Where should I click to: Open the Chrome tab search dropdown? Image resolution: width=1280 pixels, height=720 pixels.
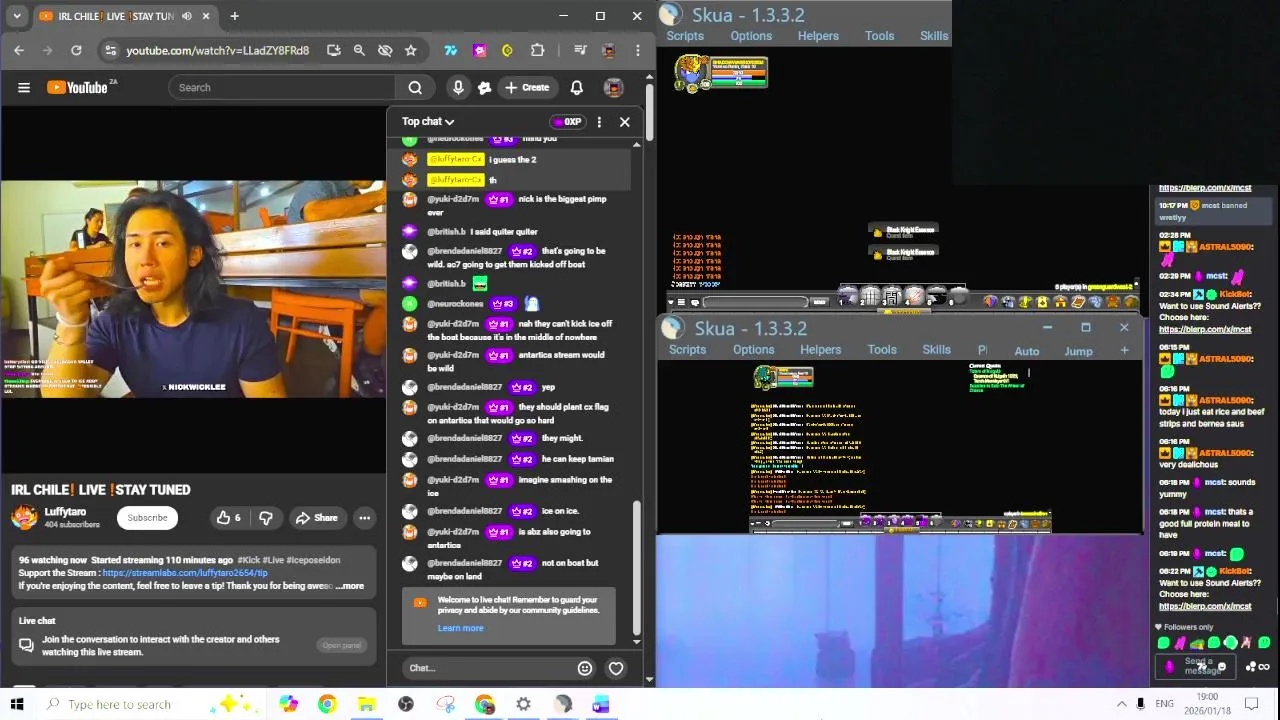17,16
